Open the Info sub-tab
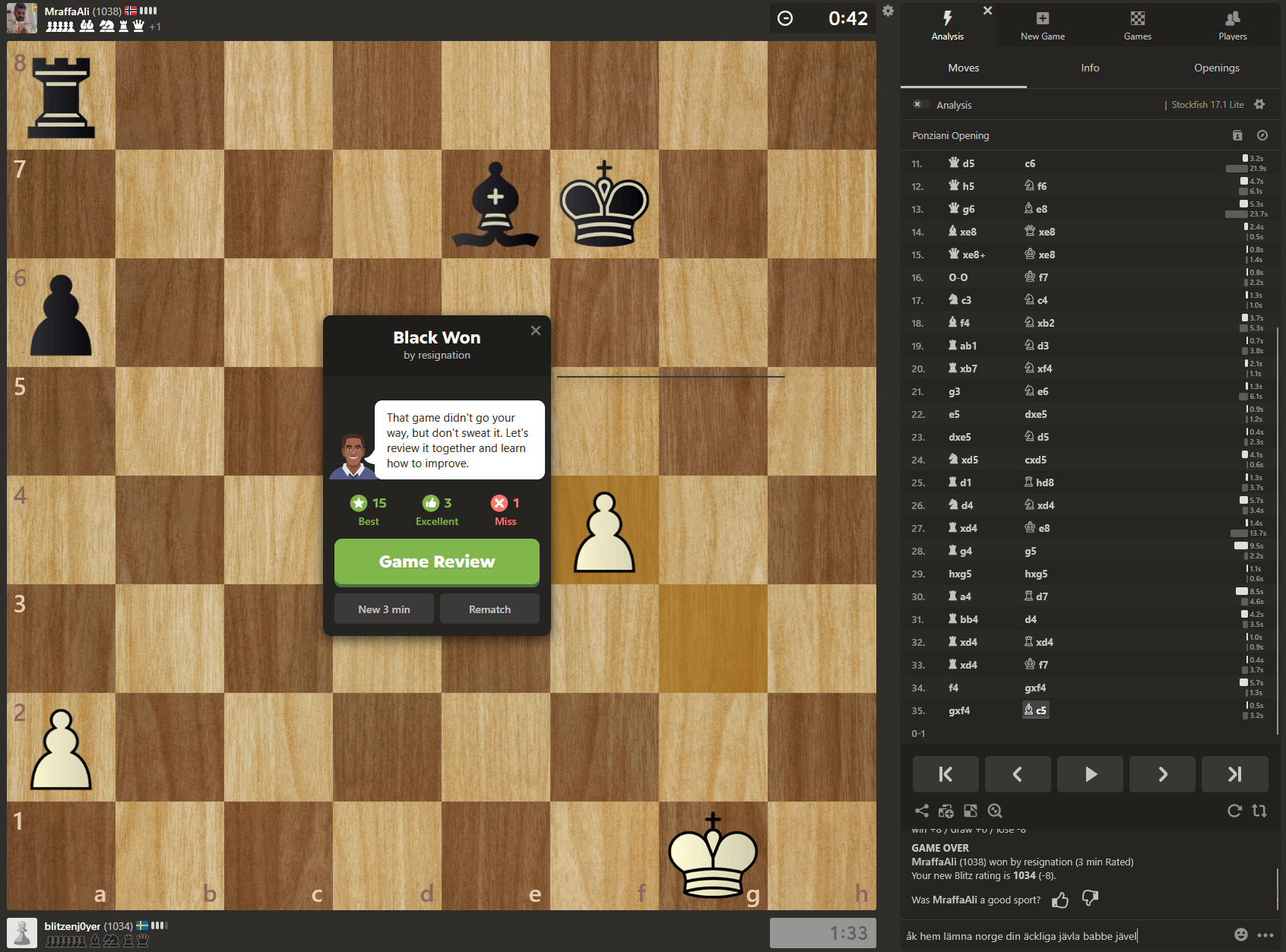 [x=1090, y=68]
